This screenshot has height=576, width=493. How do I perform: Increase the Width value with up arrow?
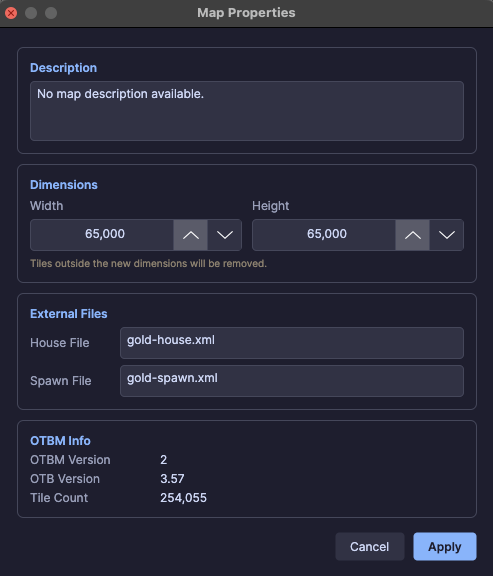point(191,235)
